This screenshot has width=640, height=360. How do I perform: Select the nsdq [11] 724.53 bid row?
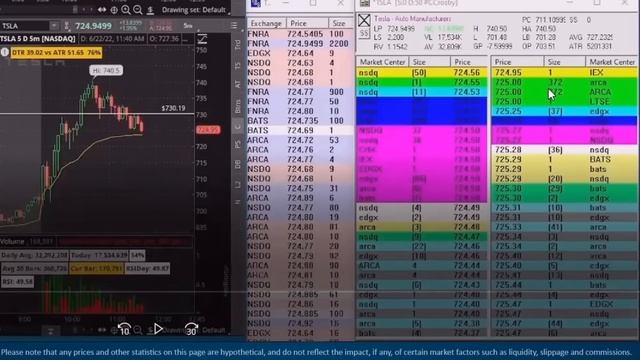tap(422, 92)
